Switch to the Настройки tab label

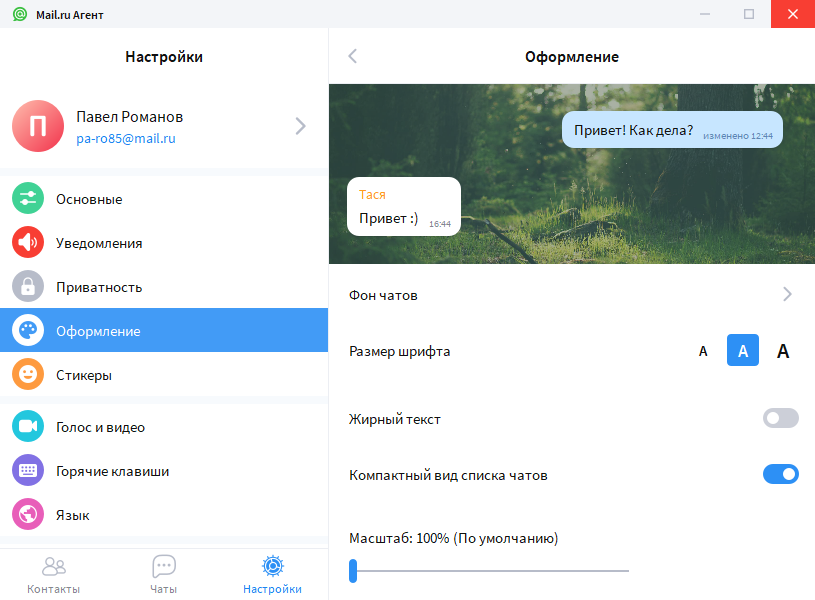pos(272,589)
